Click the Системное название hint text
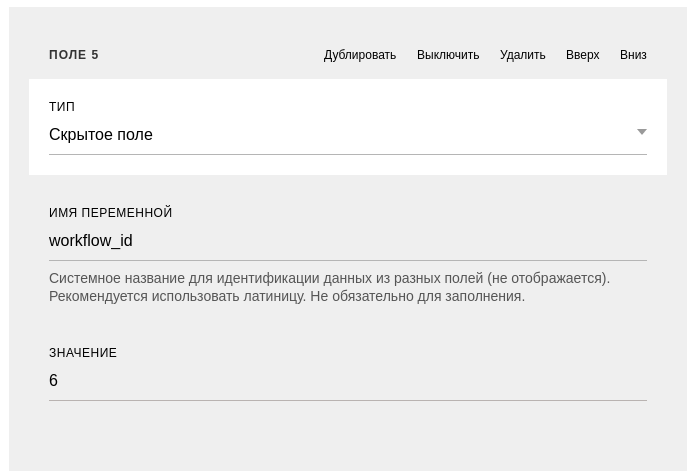The width and height of the screenshot is (696, 475). 329,278
